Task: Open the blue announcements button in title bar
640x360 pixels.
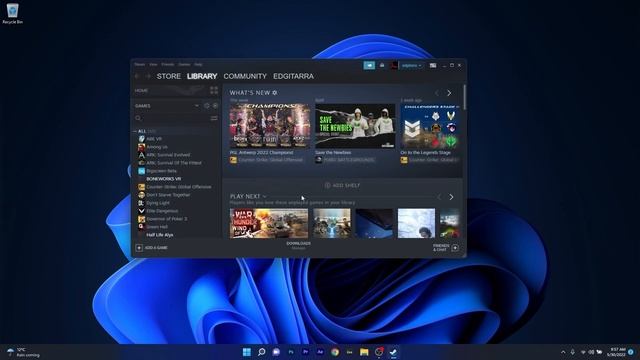Action: click(369, 65)
